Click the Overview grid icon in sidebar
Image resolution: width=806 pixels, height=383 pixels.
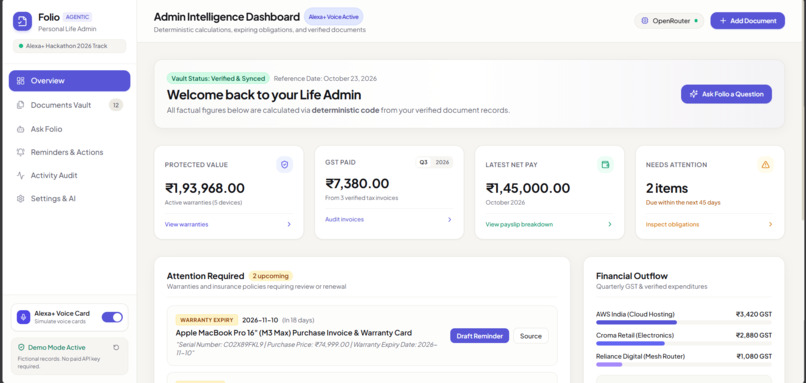tap(21, 81)
